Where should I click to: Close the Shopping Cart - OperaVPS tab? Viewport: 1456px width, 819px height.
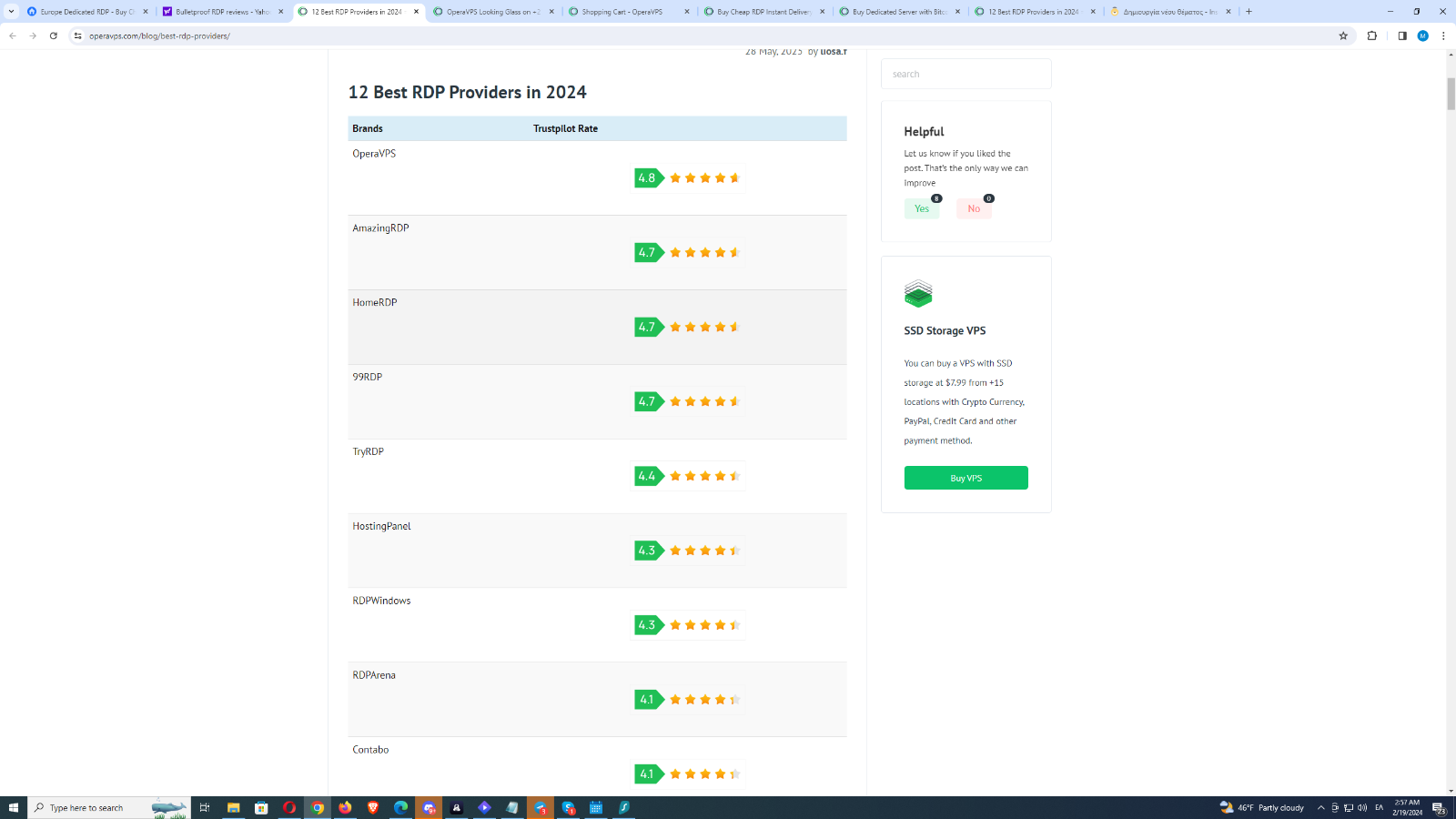pos(687,12)
